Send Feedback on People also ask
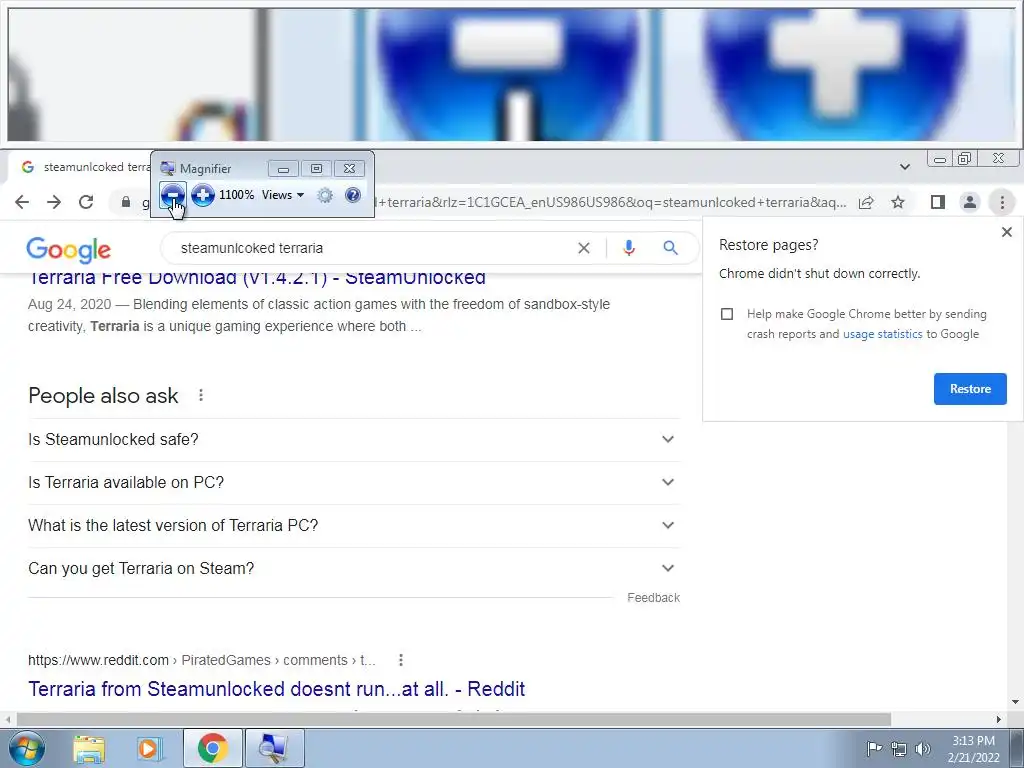1024x768 pixels. coord(653,598)
